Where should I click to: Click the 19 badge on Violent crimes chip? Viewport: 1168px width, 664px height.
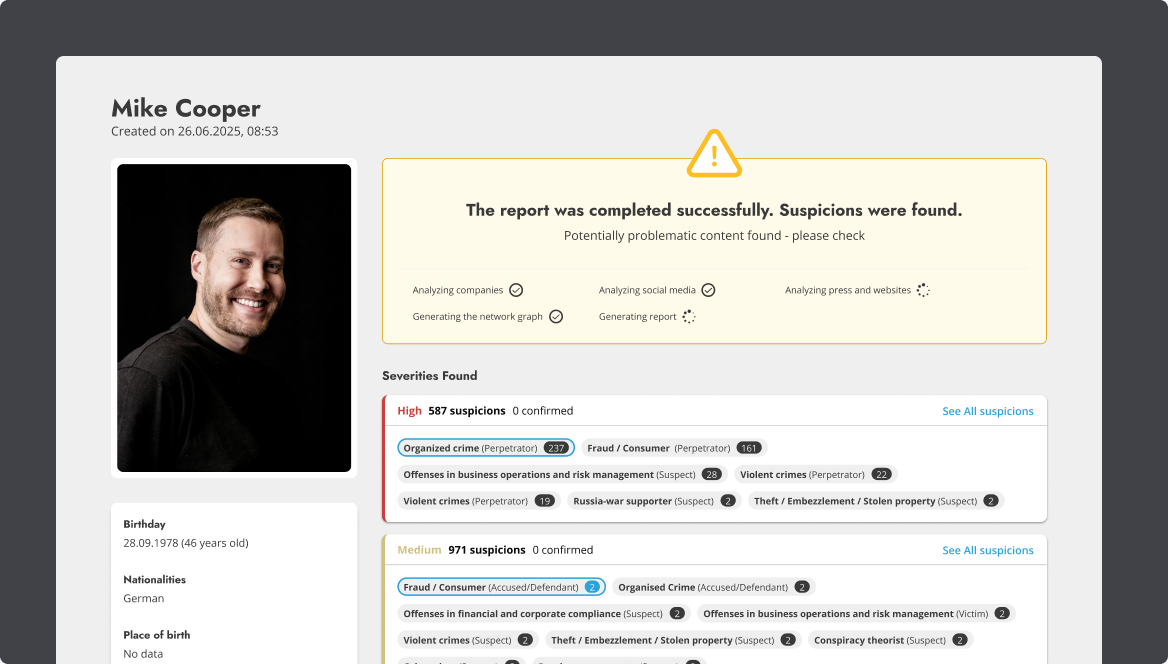pyautogui.click(x=544, y=500)
